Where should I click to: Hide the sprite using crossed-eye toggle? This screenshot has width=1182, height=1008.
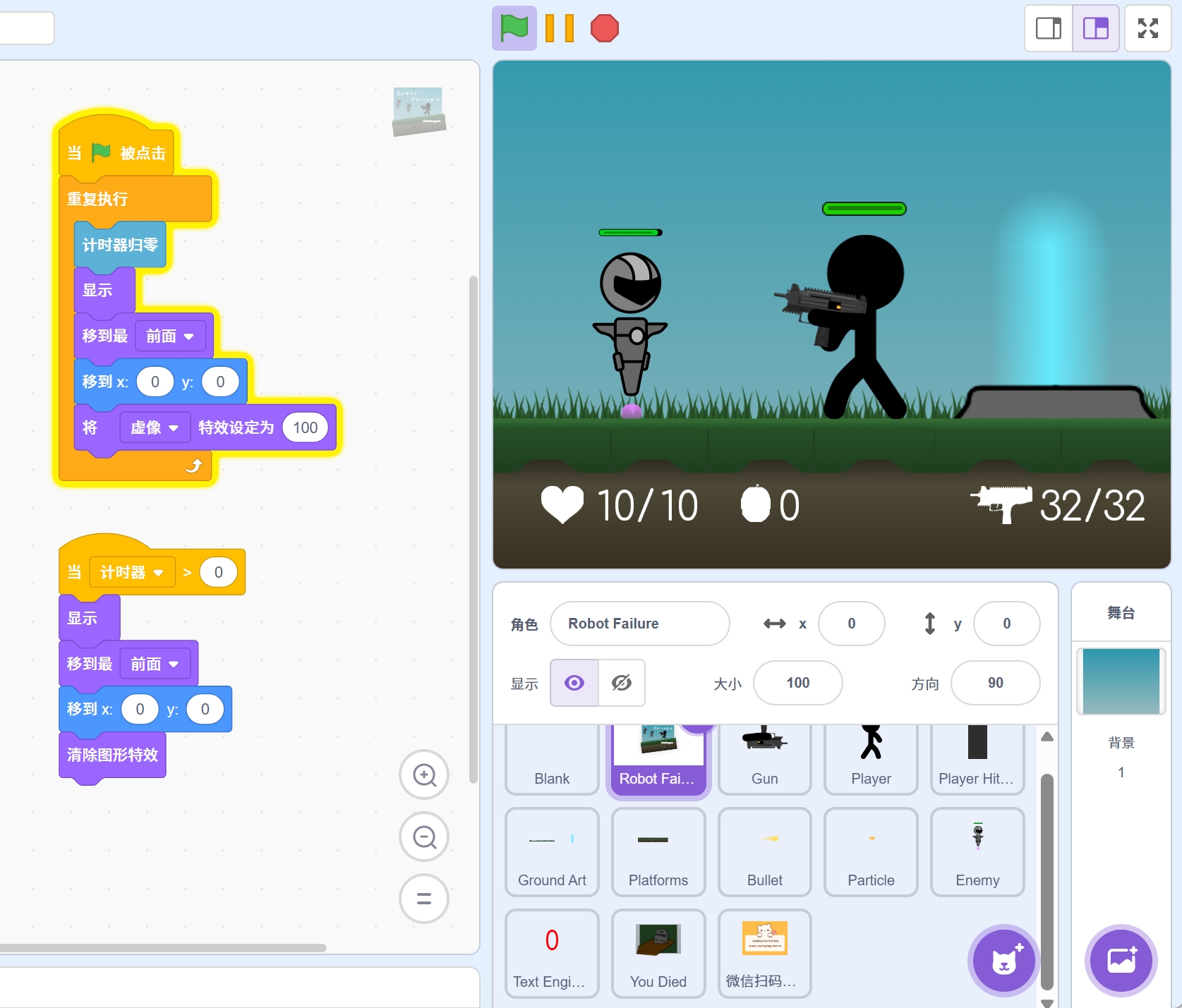[622, 683]
